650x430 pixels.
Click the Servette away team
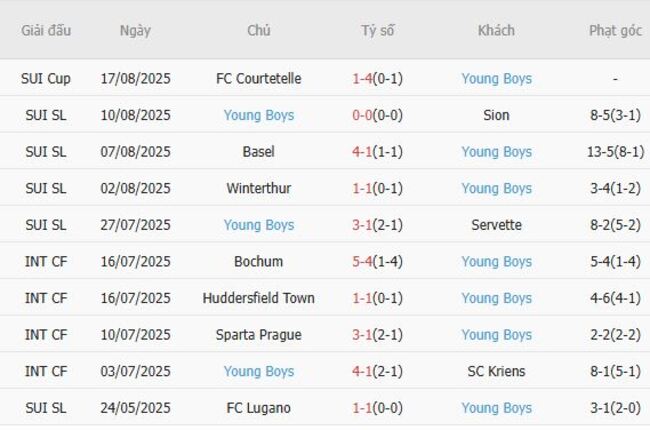click(496, 225)
